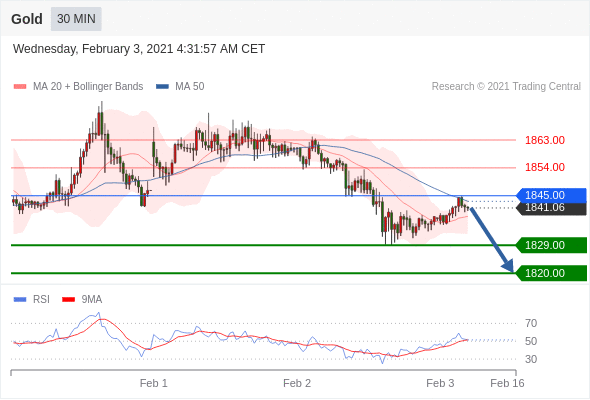590x400 pixels.
Task: Click the 30 MIN timeframe button
Action: click(x=76, y=19)
